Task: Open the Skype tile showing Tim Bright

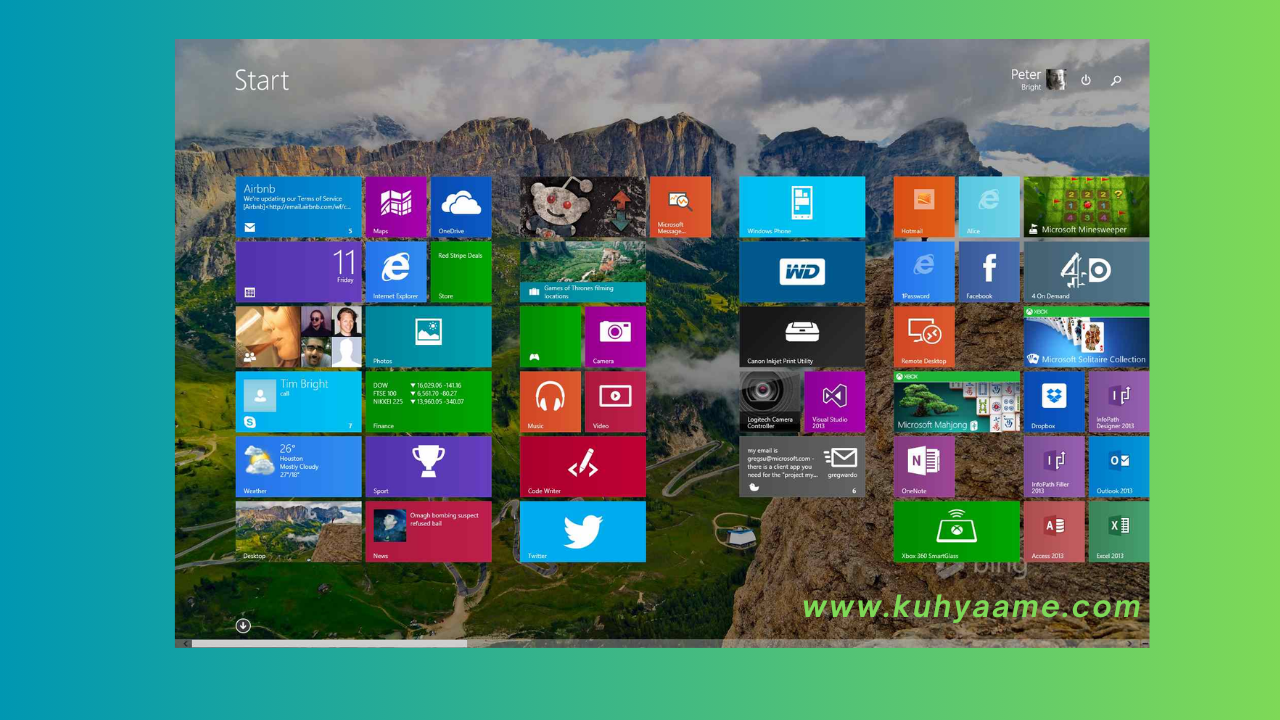Action: tap(298, 402)
